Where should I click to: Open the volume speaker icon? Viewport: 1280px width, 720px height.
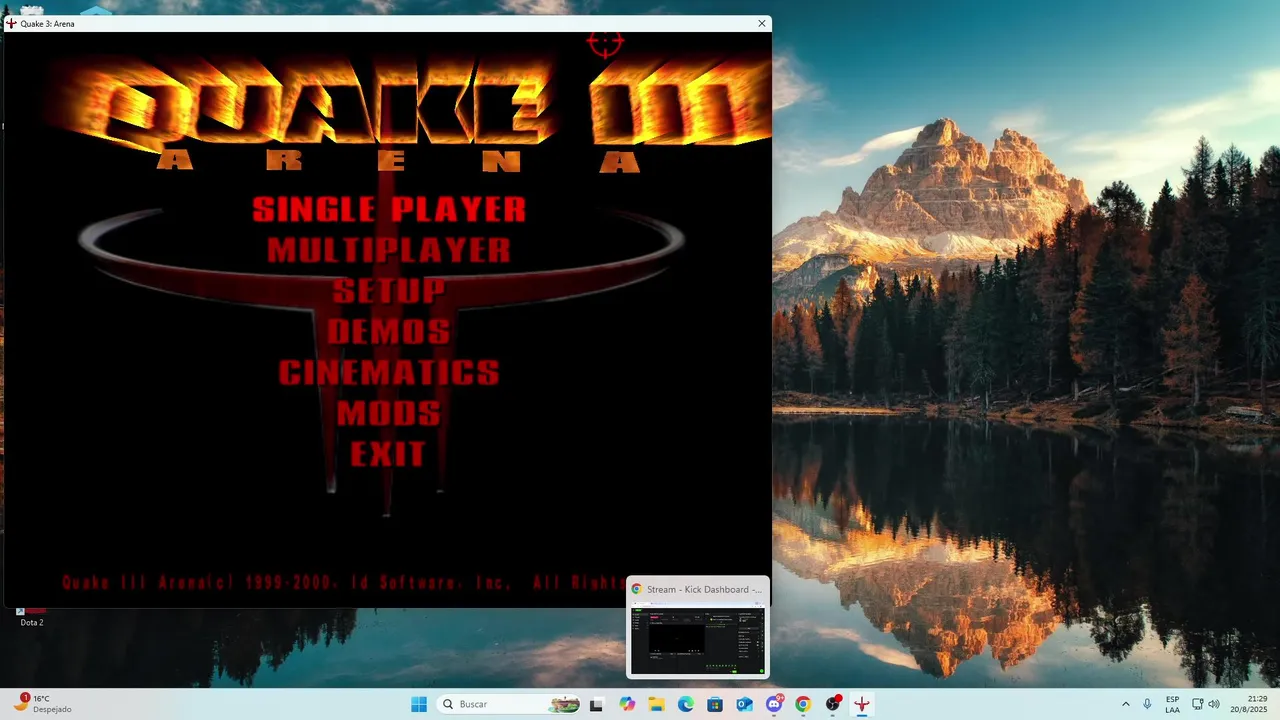coord(1214,704)
